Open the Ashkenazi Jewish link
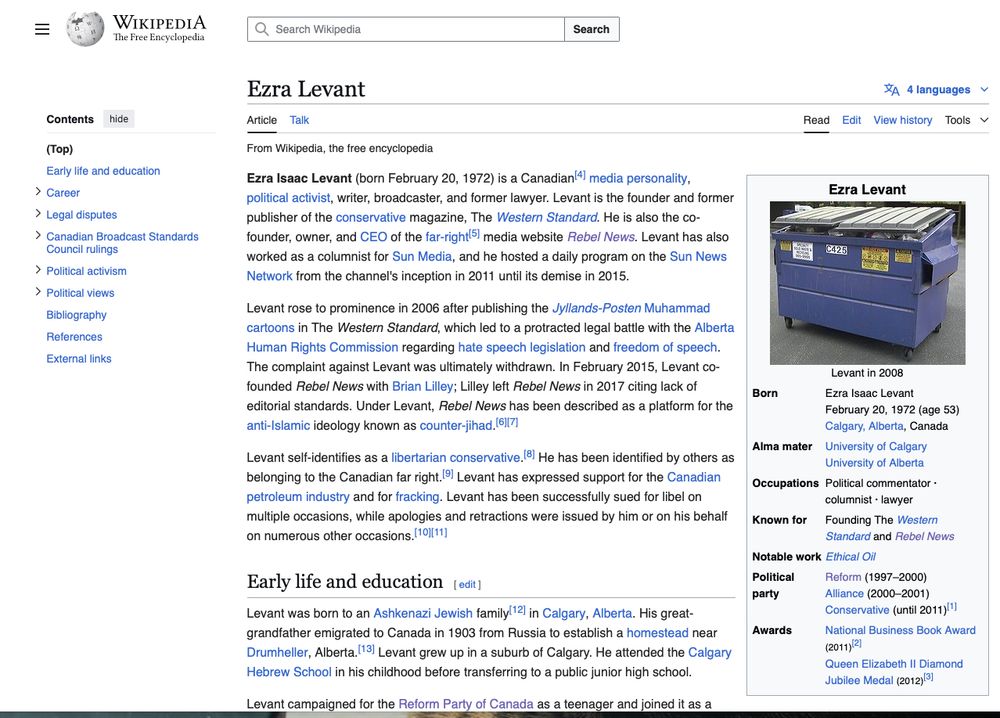 point(423,613)
